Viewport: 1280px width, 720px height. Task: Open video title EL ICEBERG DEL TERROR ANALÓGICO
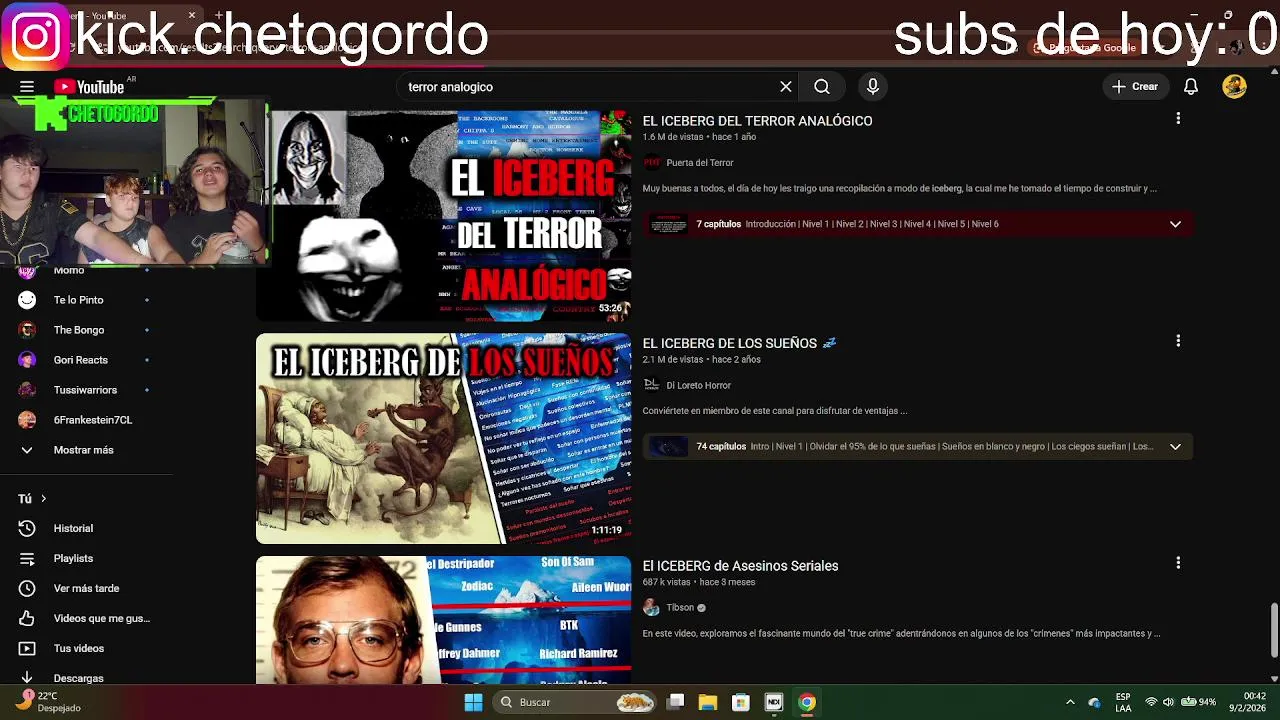(x=757, y=121)
